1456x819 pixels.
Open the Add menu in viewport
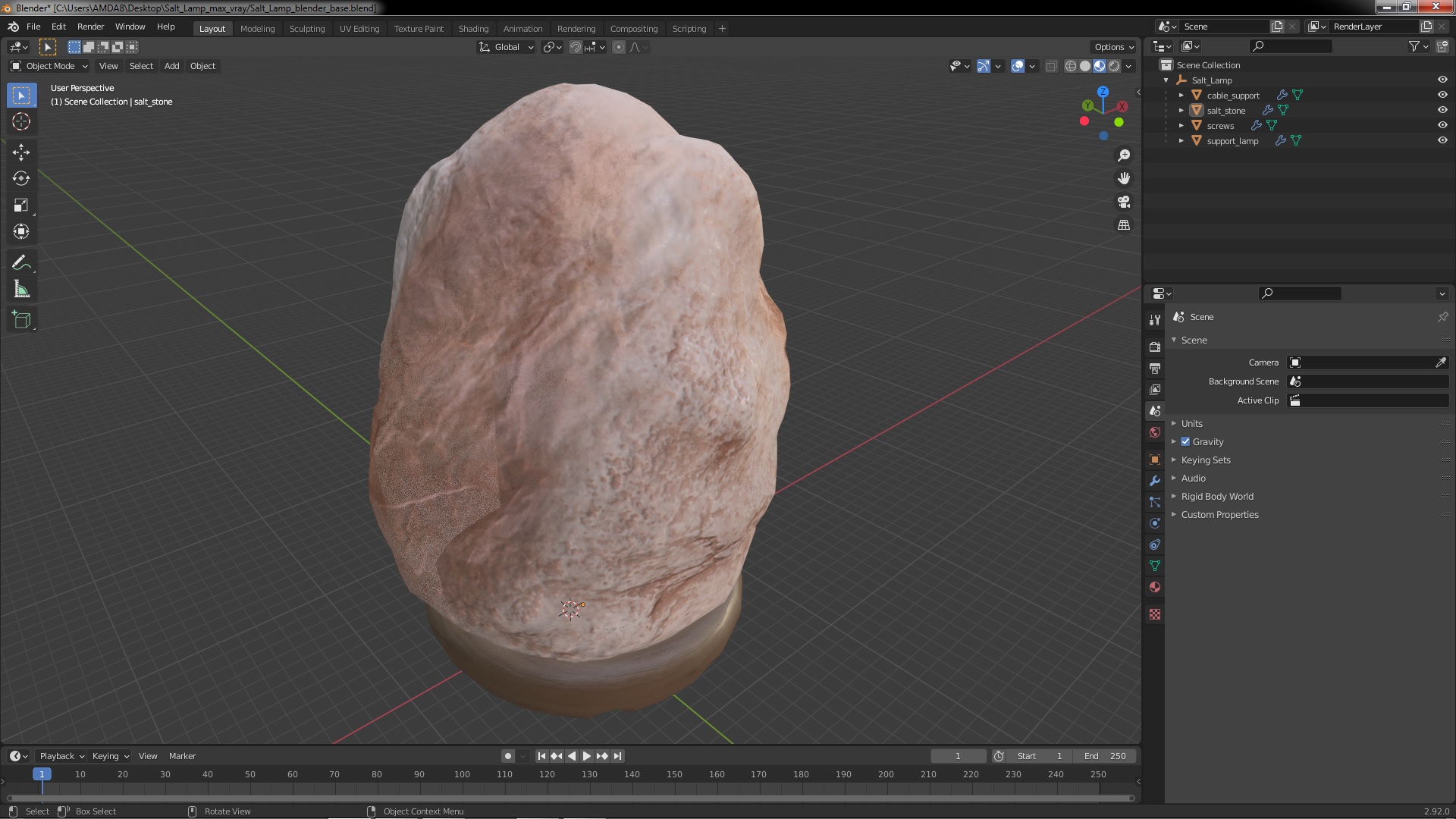(172, 66)
